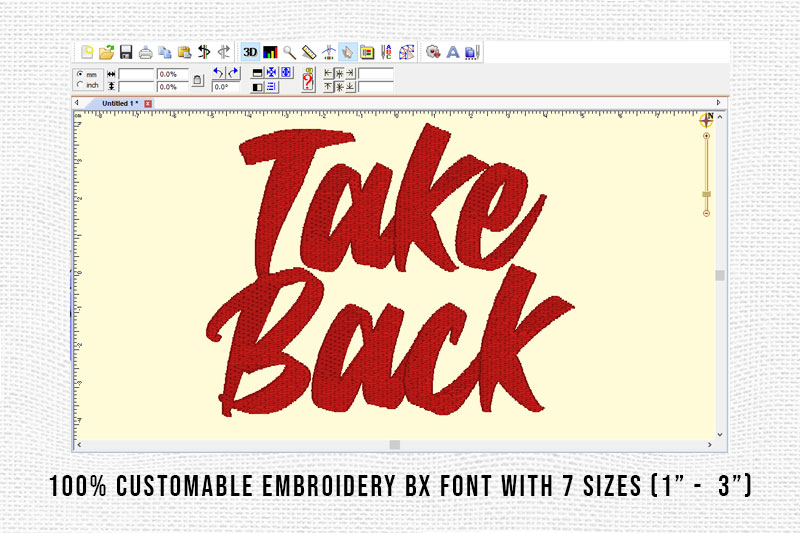The height and width of the screenshot is (533, 800).
Task: Click the lower alignment value field
Action: (376, 87)
